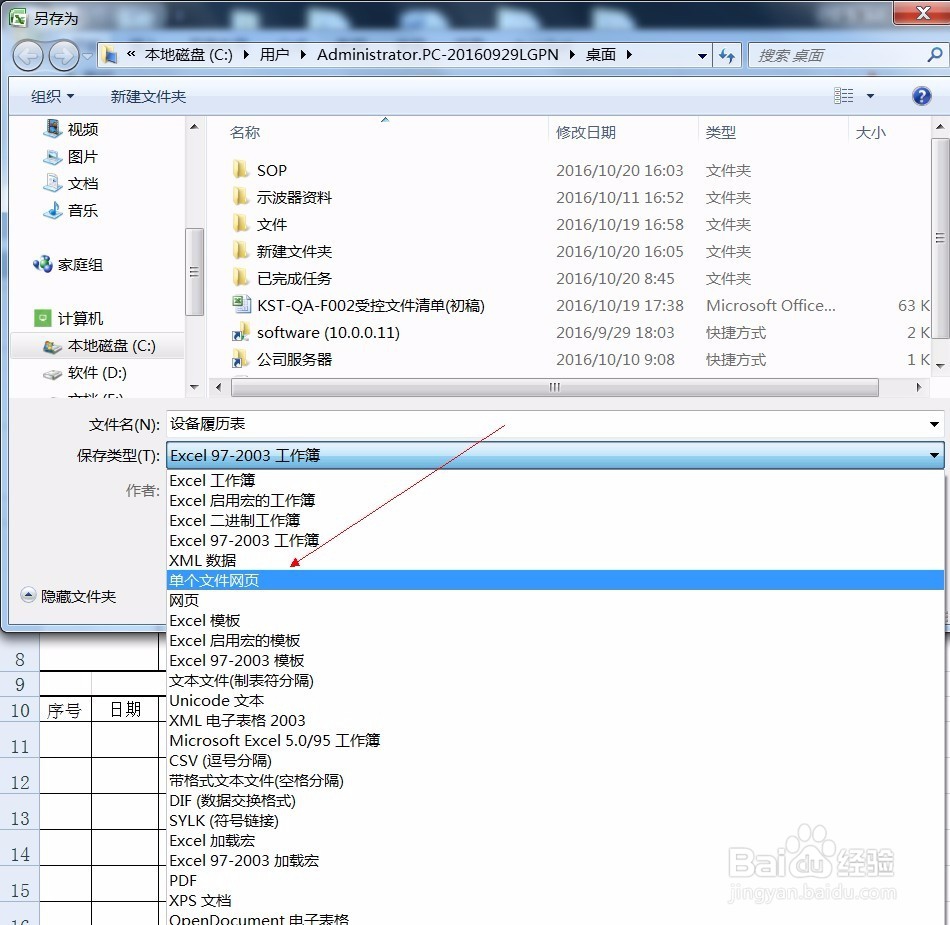Click file list vertical scrollbar down arrow
The image size is (950, 925).
pyautogui.click(x=940, y=365)
